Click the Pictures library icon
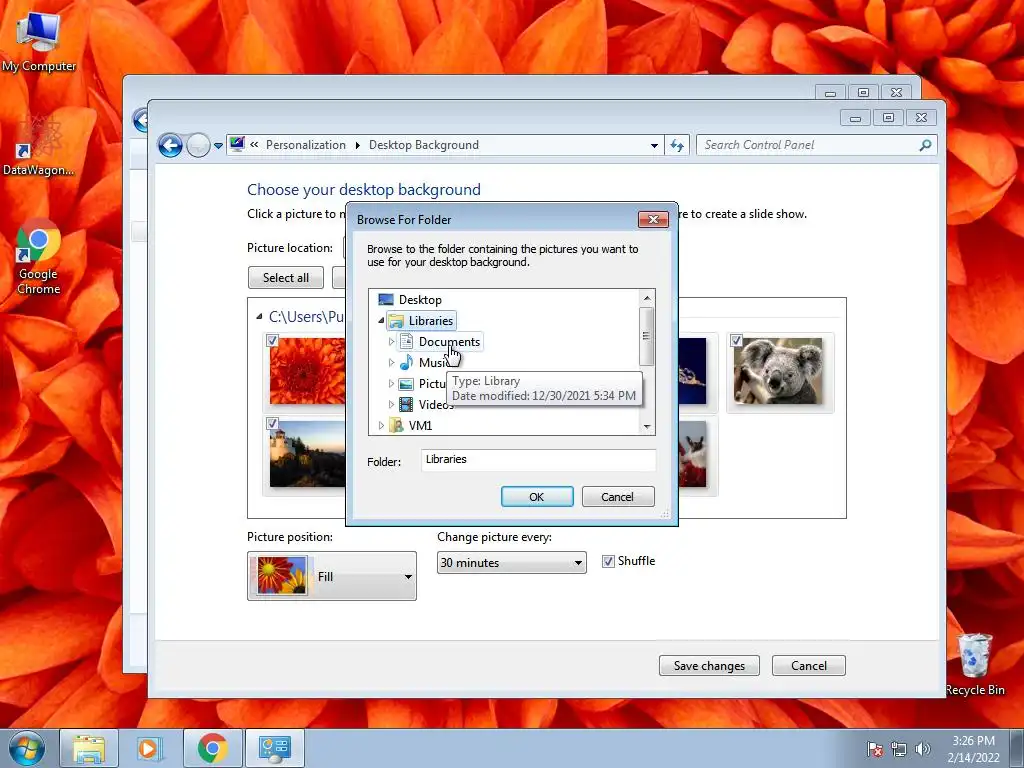This screenshot has height=768, width=1024. 406,383
